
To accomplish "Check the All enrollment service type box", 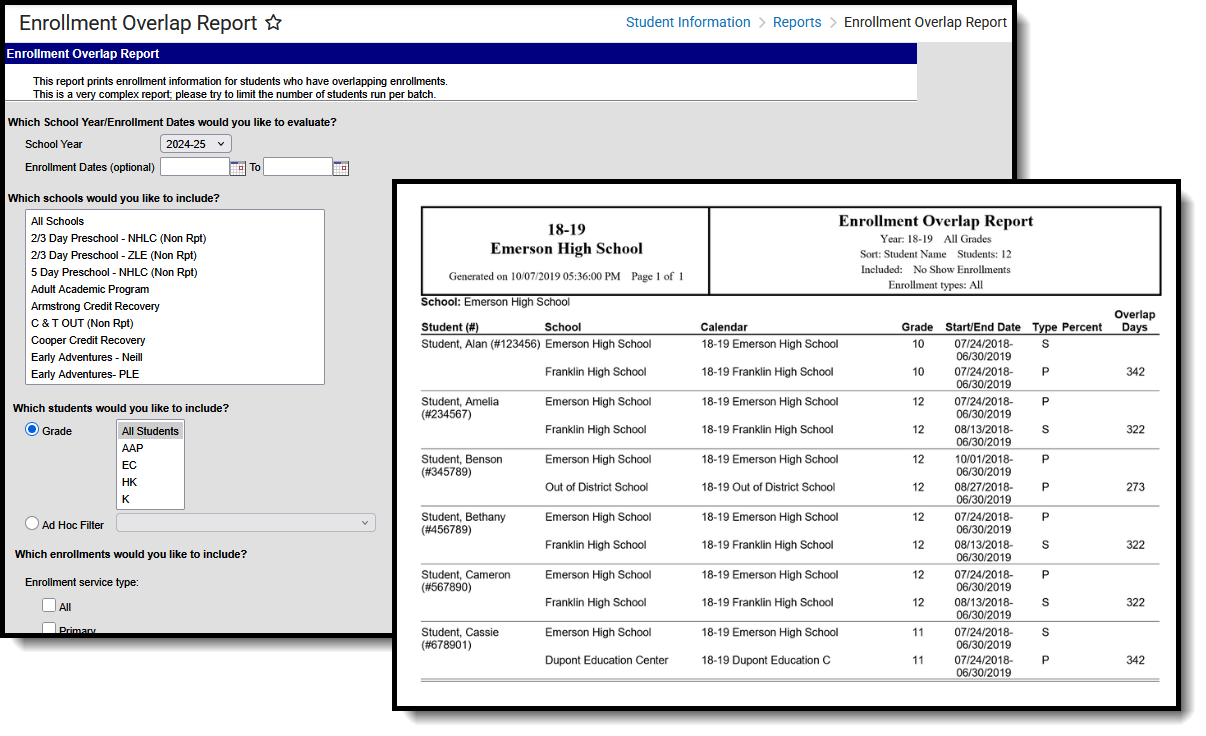I will click(49, 606).
